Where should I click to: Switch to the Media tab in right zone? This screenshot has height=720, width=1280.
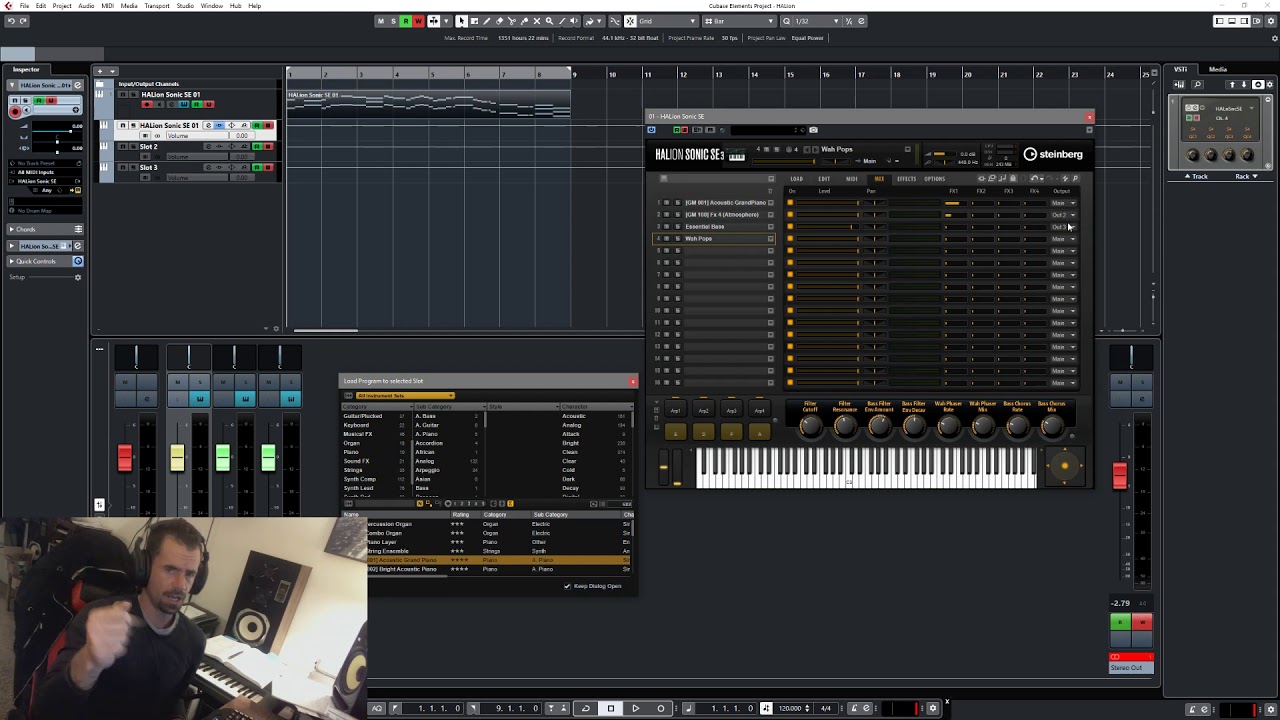tap(1217, 69)
